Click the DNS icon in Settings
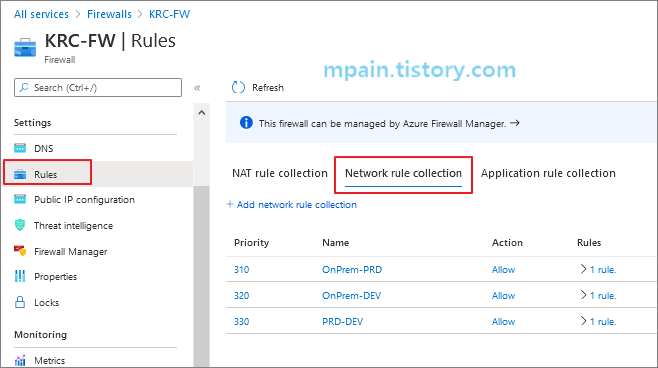 point(20,148)
